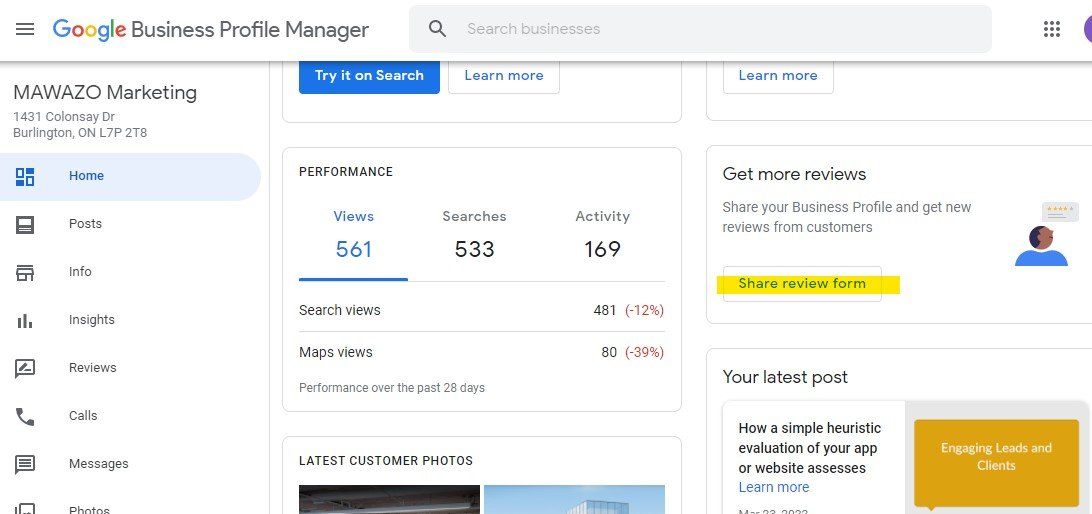1092x514 pixels.
Task: Click Performance over the past 28 days note
Action: [392, 388]
